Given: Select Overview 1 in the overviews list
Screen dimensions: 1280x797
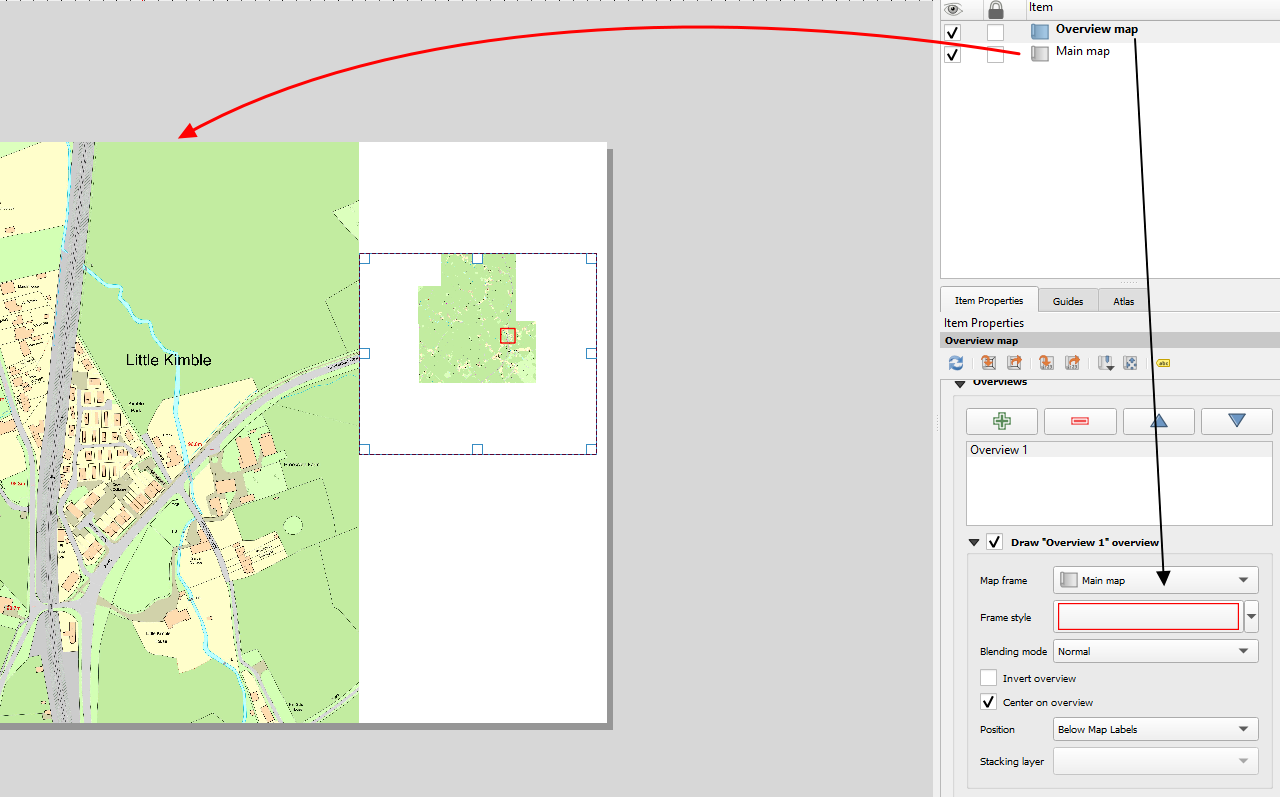Looking at the screenshot, I should (1119, 450).
